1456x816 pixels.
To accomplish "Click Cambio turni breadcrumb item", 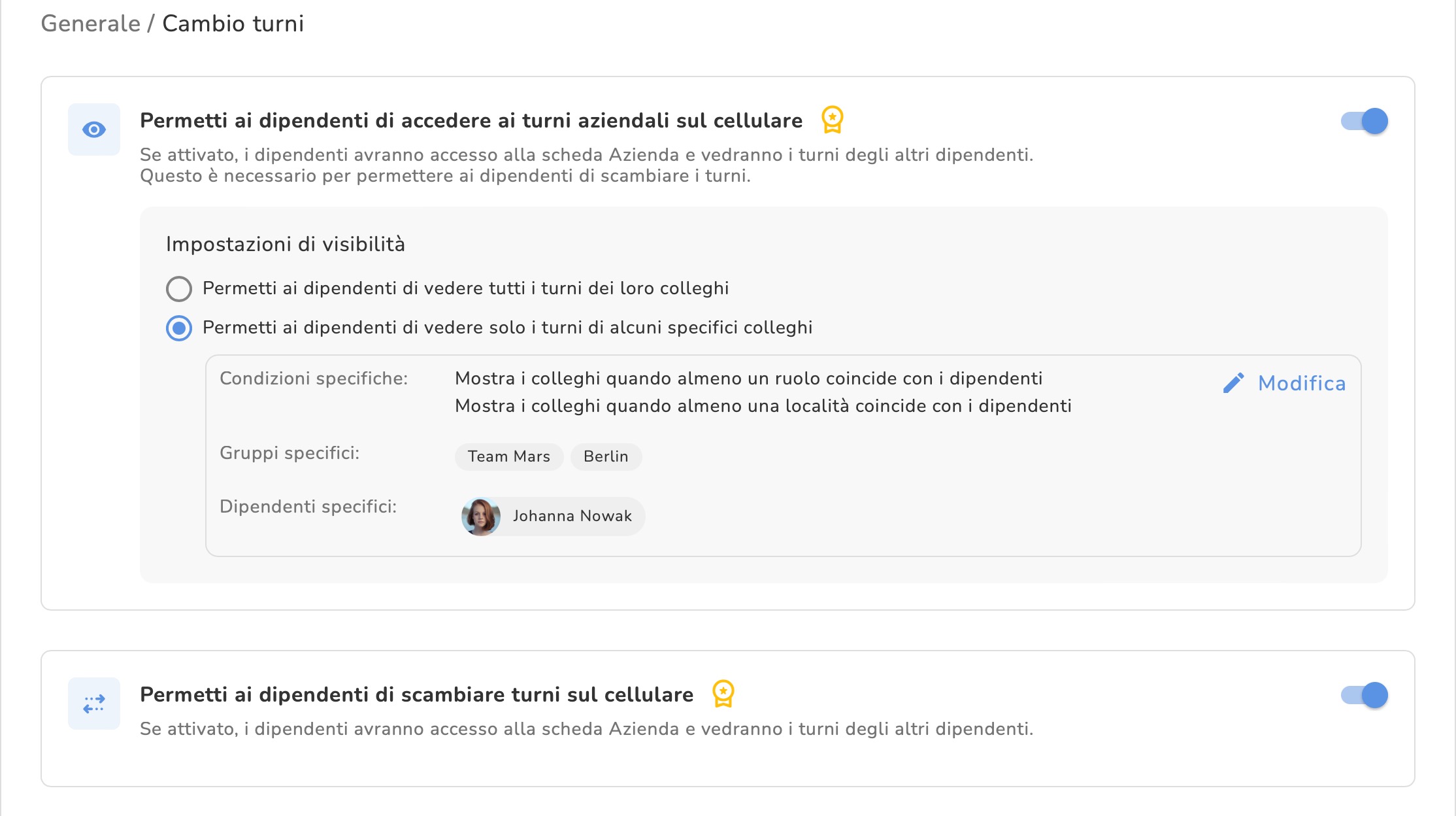I will (233, 24).
